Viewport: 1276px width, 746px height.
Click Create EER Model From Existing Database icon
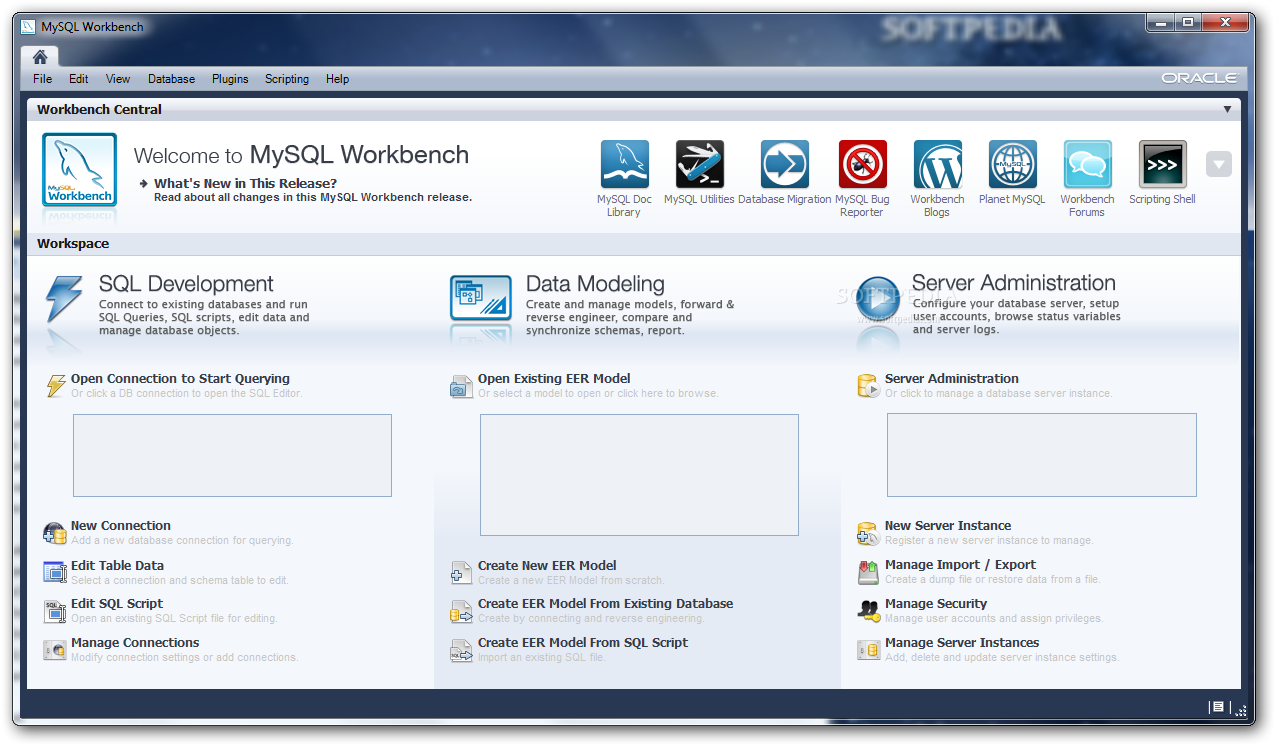point(461,611)
